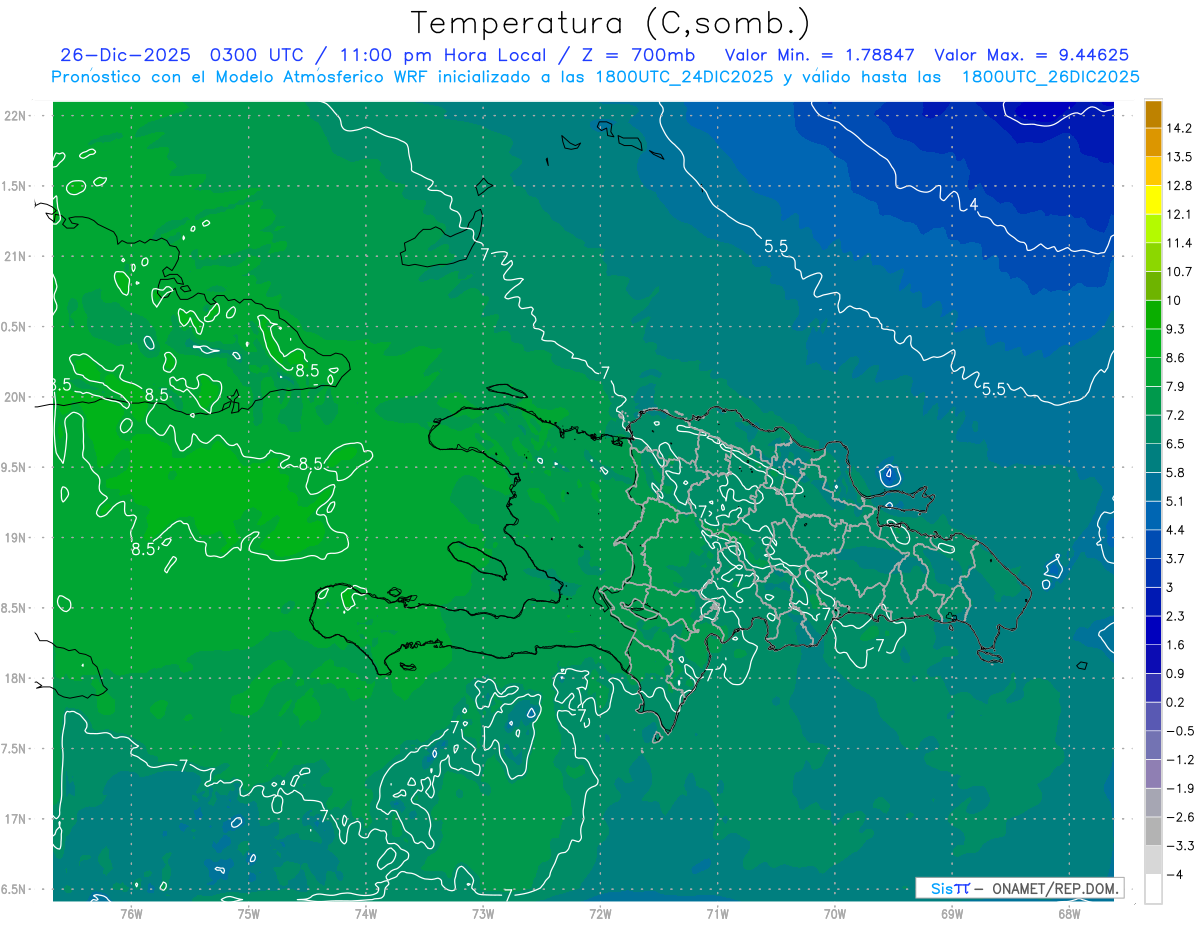Click the '68W' longitude label
The height and width of the screenshot is (927, 1200).
[x=1069, y=913]
